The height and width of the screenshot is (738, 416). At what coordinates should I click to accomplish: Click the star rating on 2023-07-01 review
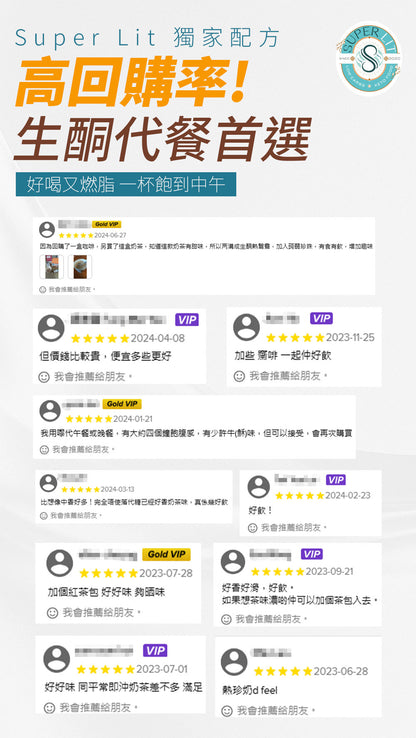click(x=105, y=669)
